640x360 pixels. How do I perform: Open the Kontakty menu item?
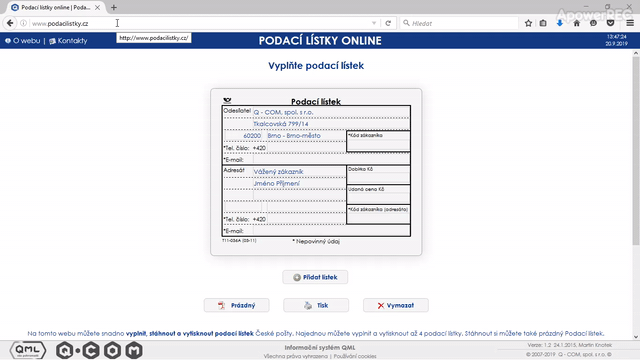[x=68, y=41]
